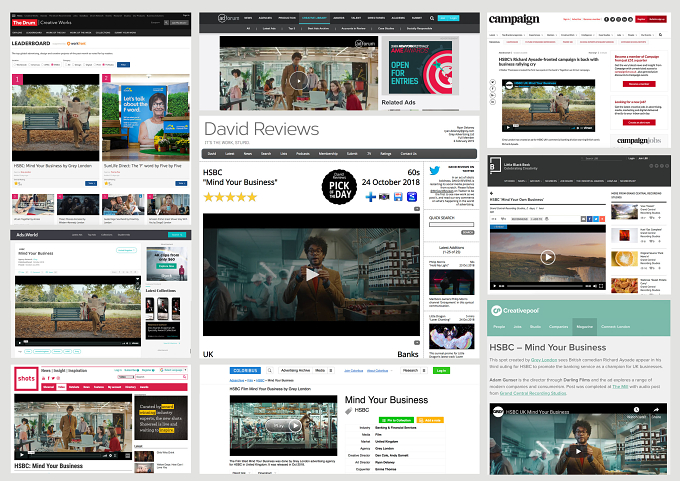Screen dimensions: 680x481
Task: Click the Pick of the Day badge
Action: click(339, 187)
